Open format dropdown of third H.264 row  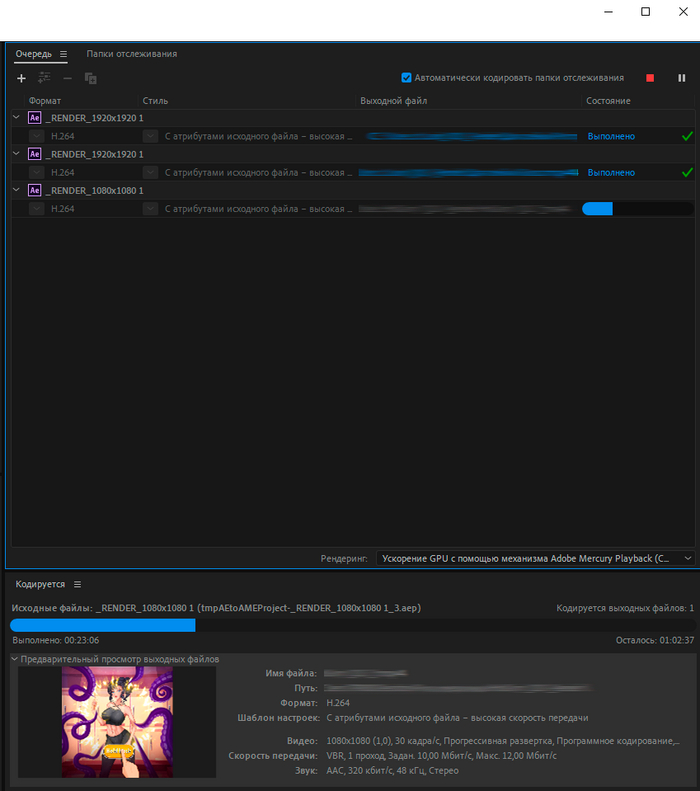point(36,209)
